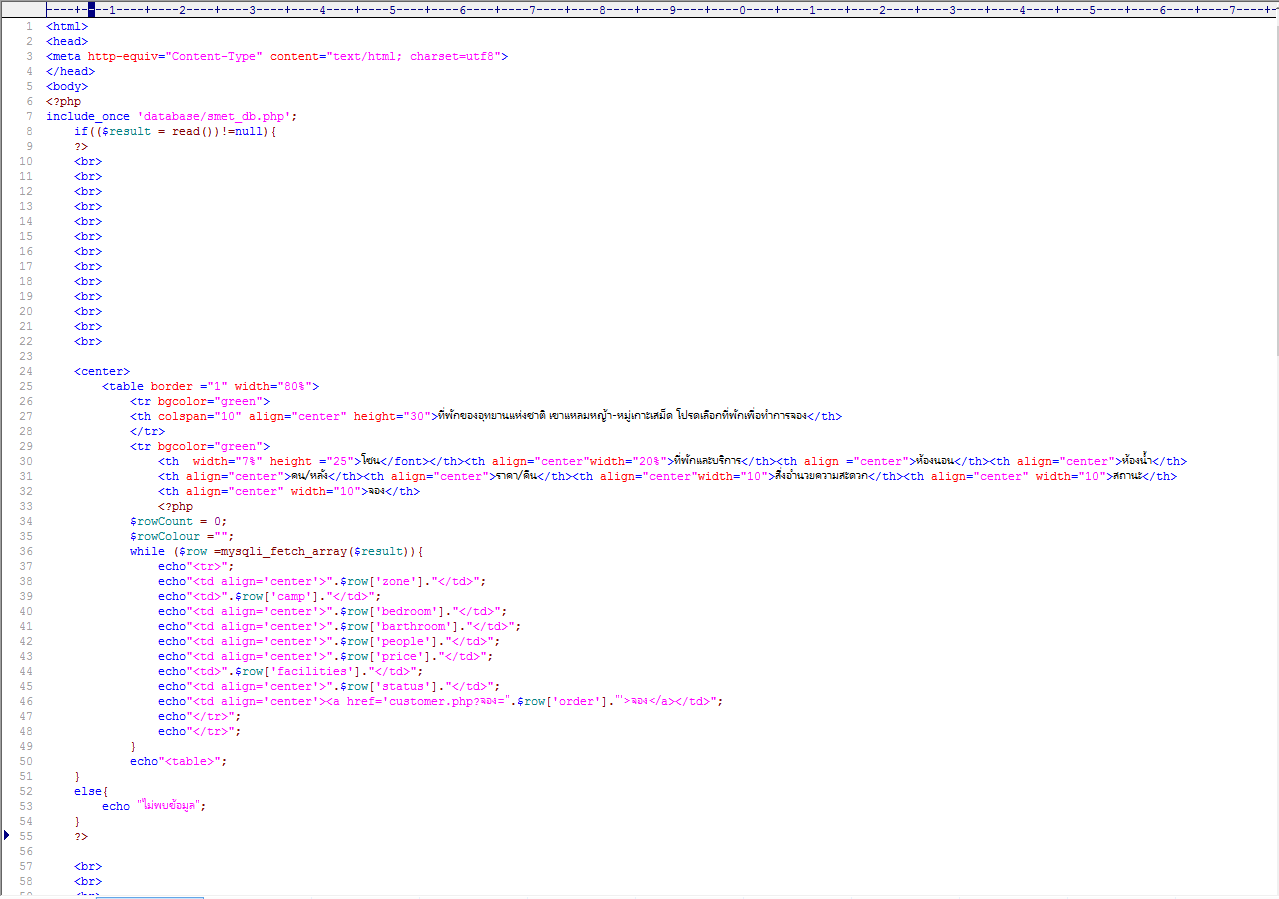Click the ruler at column mark 5
The height and width of the screenshot is (899, 1279).
392,9
